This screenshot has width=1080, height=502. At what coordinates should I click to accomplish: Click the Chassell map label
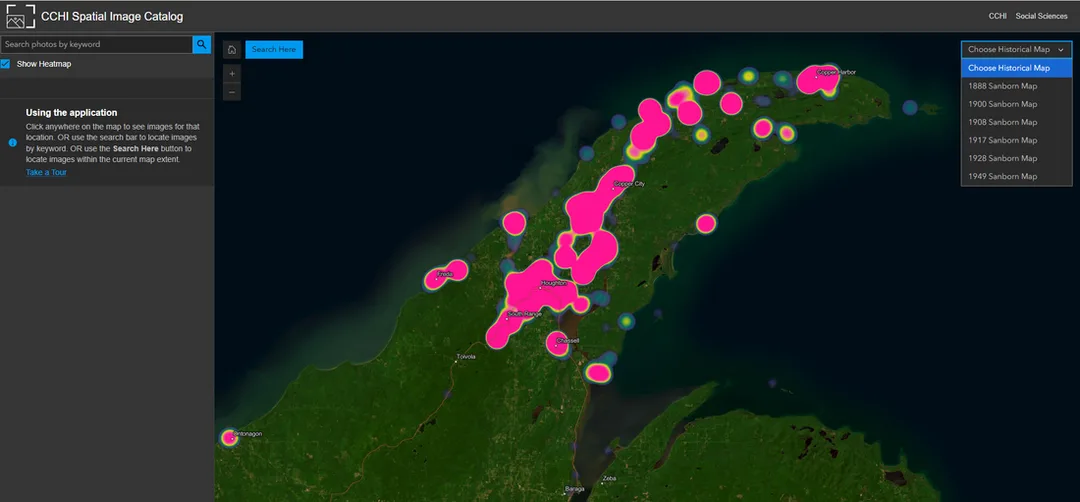[568, 341]
